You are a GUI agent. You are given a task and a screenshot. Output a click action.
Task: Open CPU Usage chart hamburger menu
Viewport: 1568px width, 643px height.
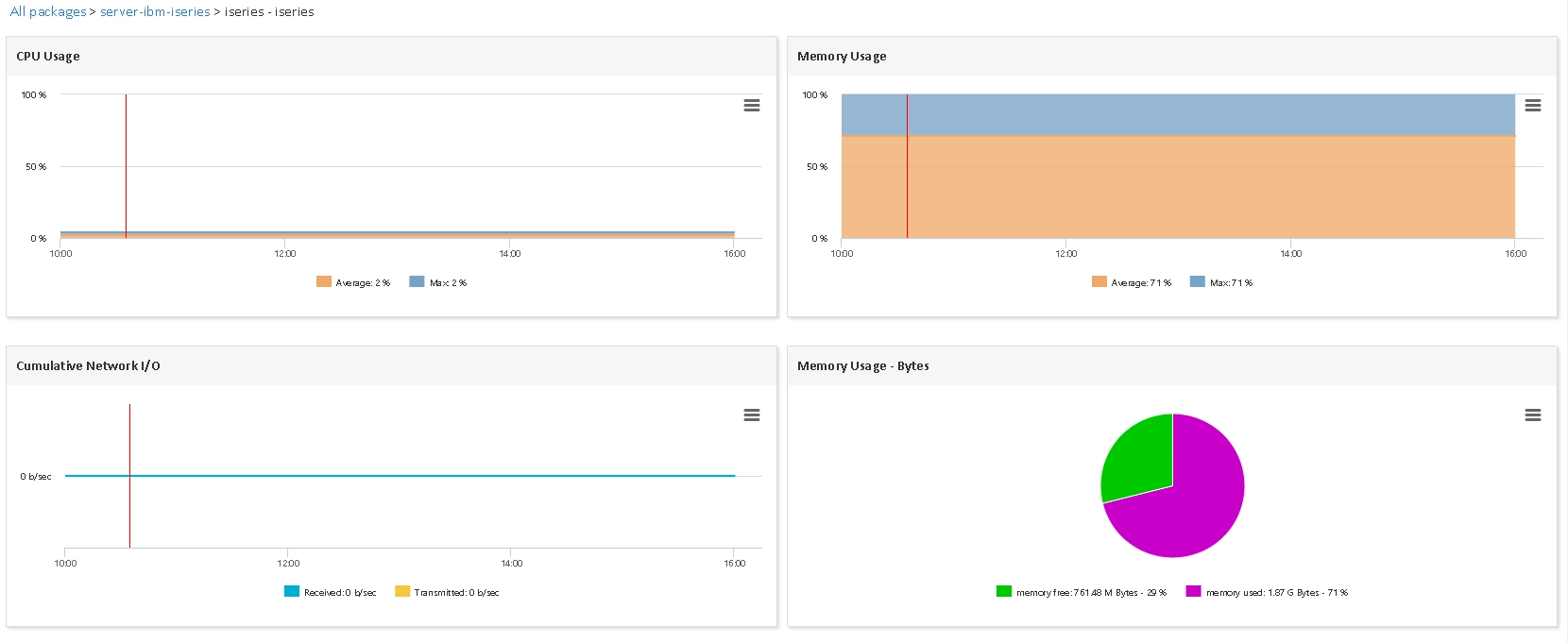(752, 106)
